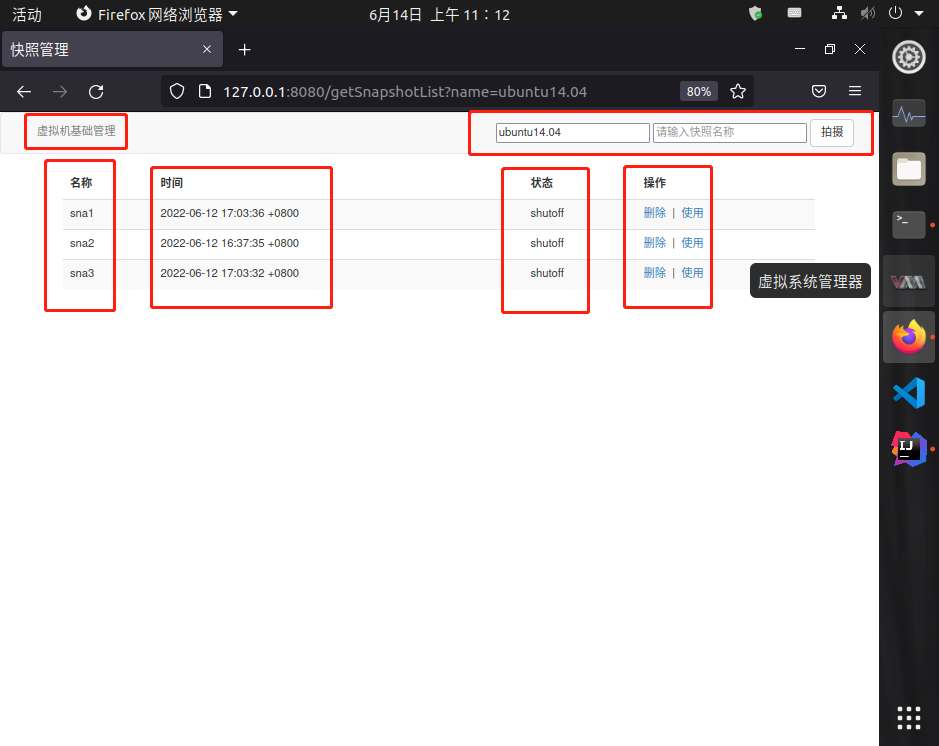The height and width of the screenshot is (746, 939).
Task: Open IntelliJ IDEA from the dock
Action: click(x=908, y=448)
